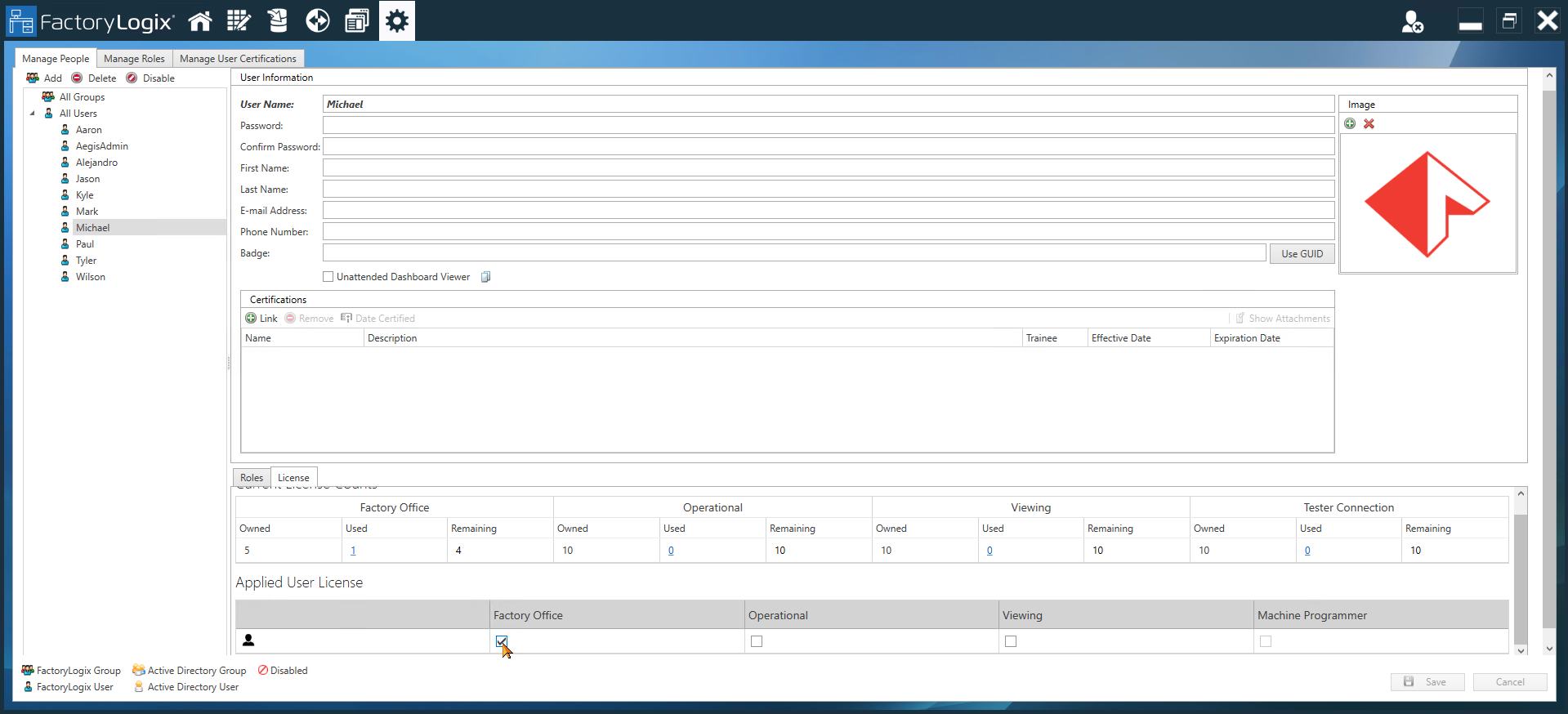Link a certification to the user
The width and height of the screenshot is (1568, 714).
(x=261, y=319)
